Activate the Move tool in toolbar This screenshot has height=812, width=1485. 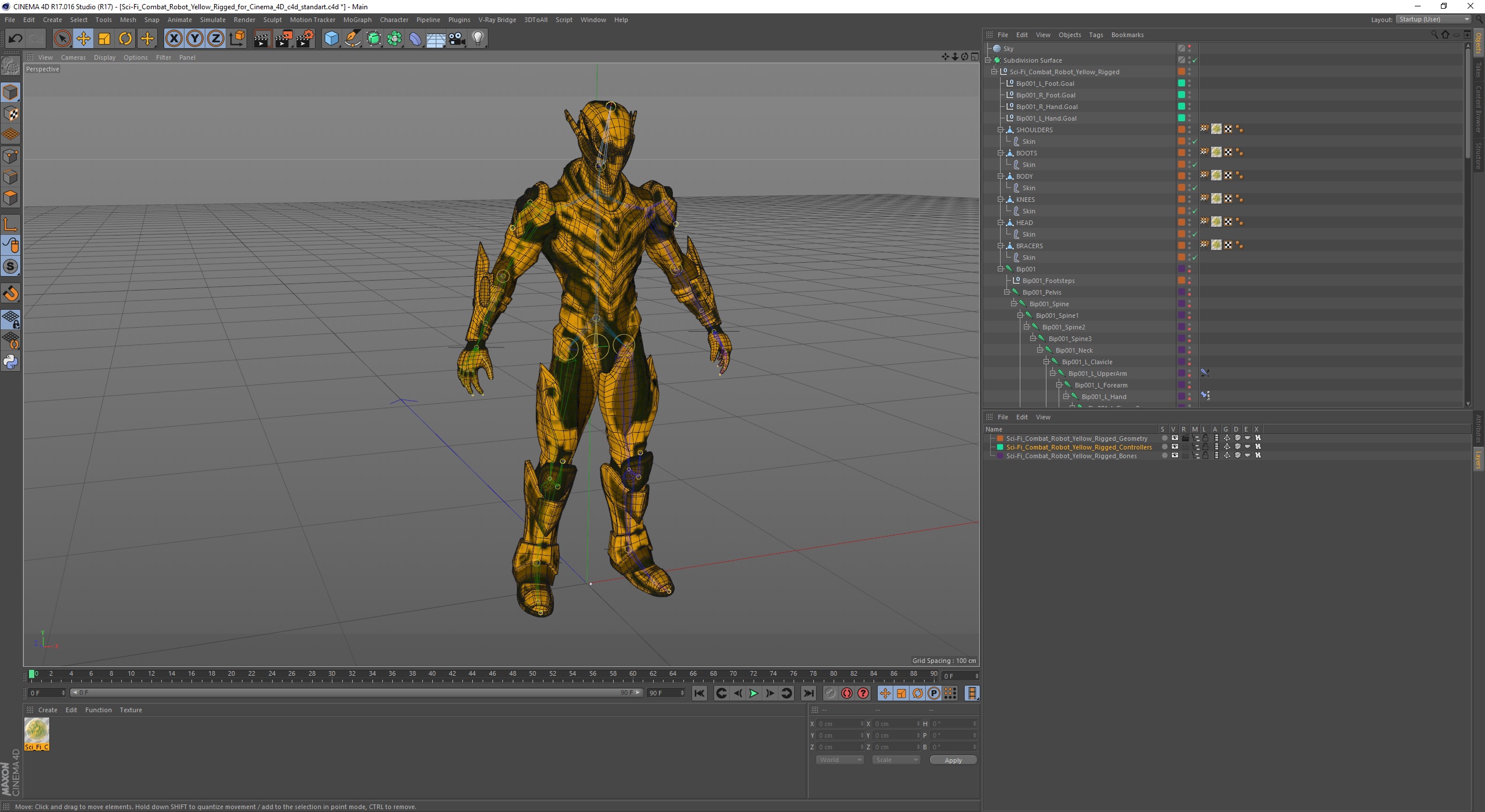pos(84,39)
